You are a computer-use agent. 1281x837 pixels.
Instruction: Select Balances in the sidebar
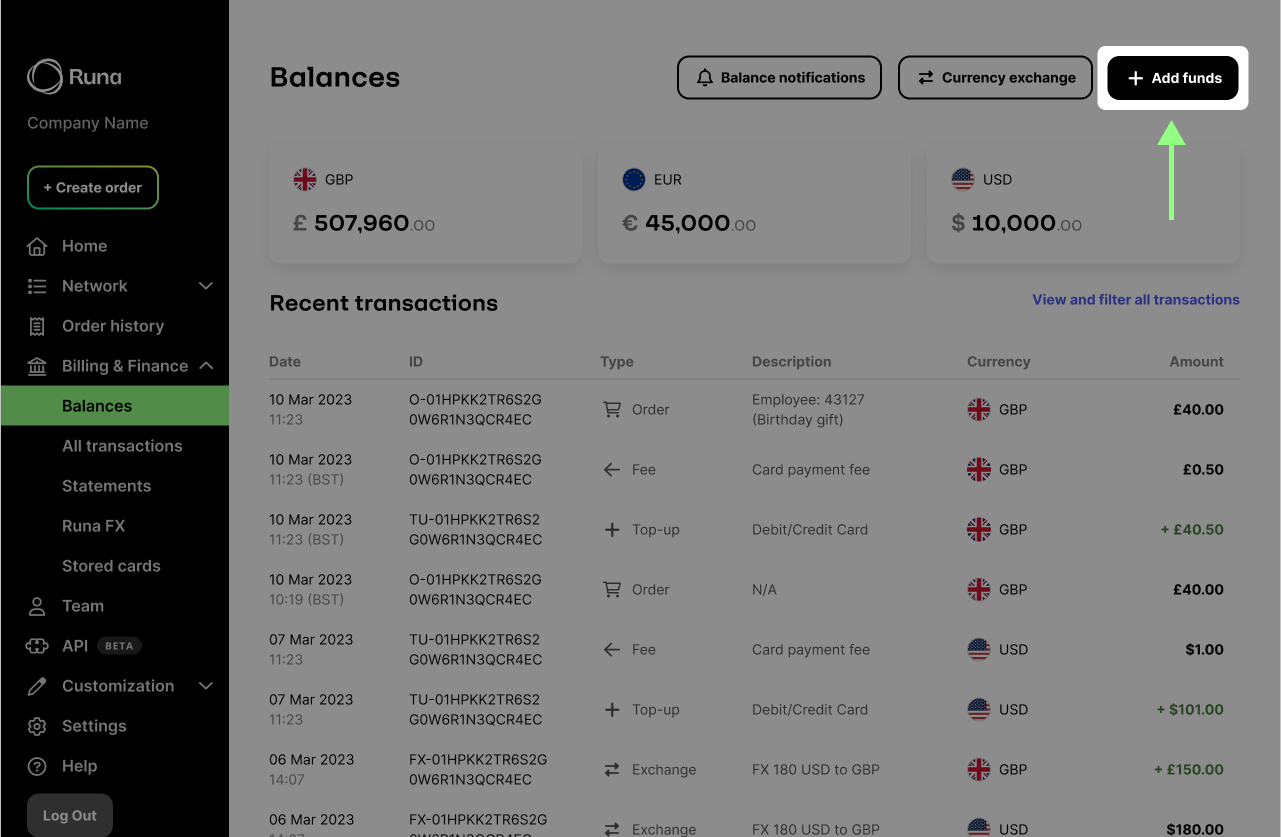coord(115,406)
